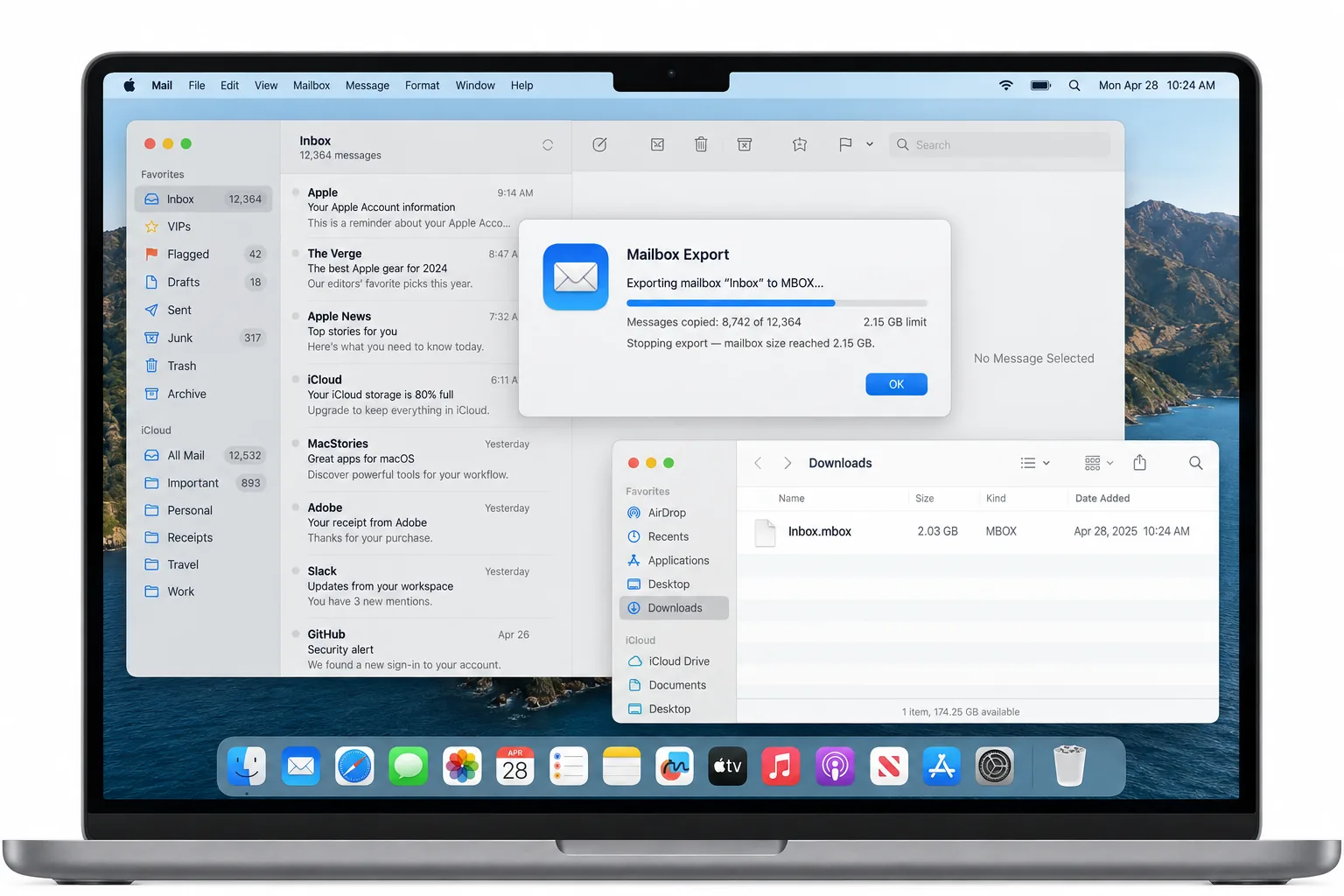
Task: Open the Window menu
Action: 475,86
